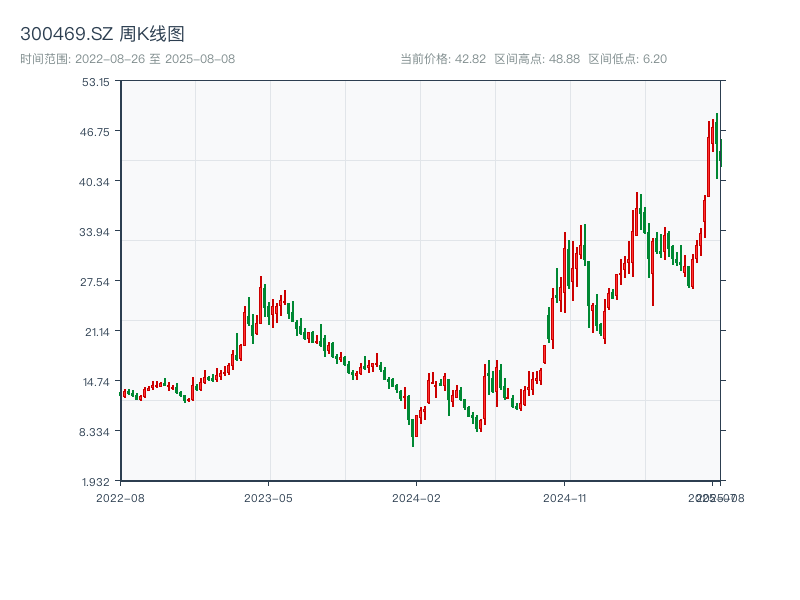
Task: Click the chart title 300469.SZ 周K线图
Action: click(x=102, y=35)
